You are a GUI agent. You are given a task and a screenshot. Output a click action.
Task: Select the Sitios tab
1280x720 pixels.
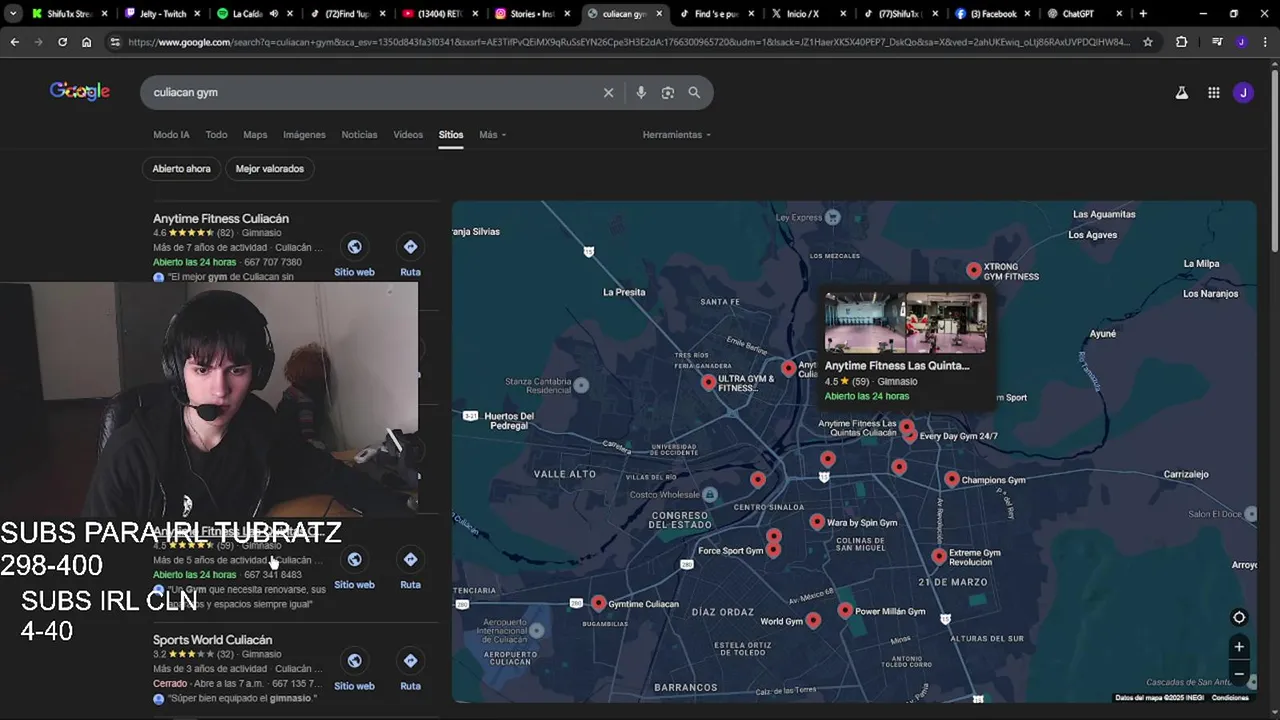451,135
